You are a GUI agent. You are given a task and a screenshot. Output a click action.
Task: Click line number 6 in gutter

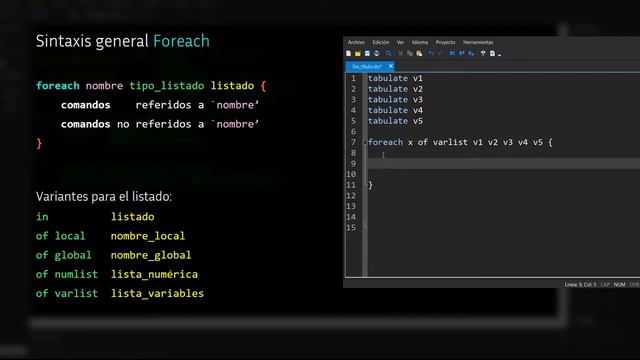(x=353, y=131)
